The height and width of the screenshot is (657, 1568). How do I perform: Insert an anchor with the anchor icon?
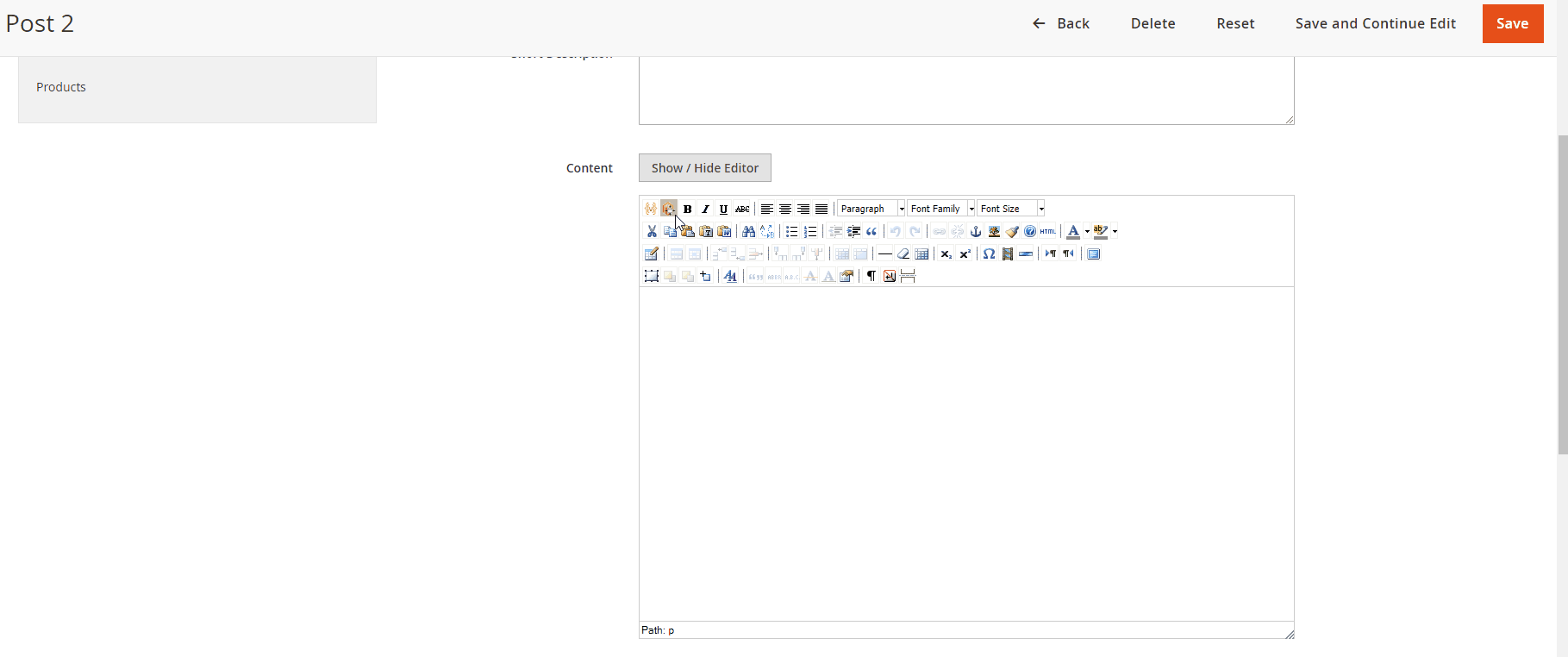[x=976, y=231]
